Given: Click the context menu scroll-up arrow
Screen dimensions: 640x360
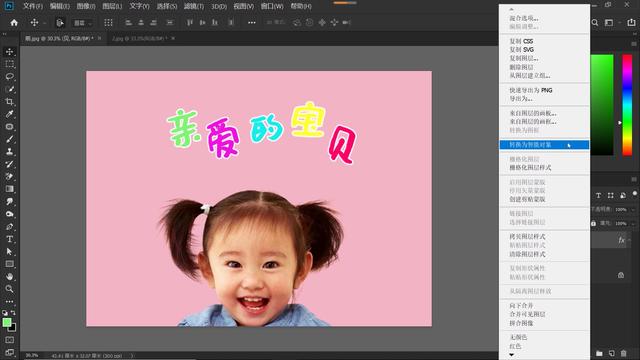Looking at the screenshot, I should 511,9.
